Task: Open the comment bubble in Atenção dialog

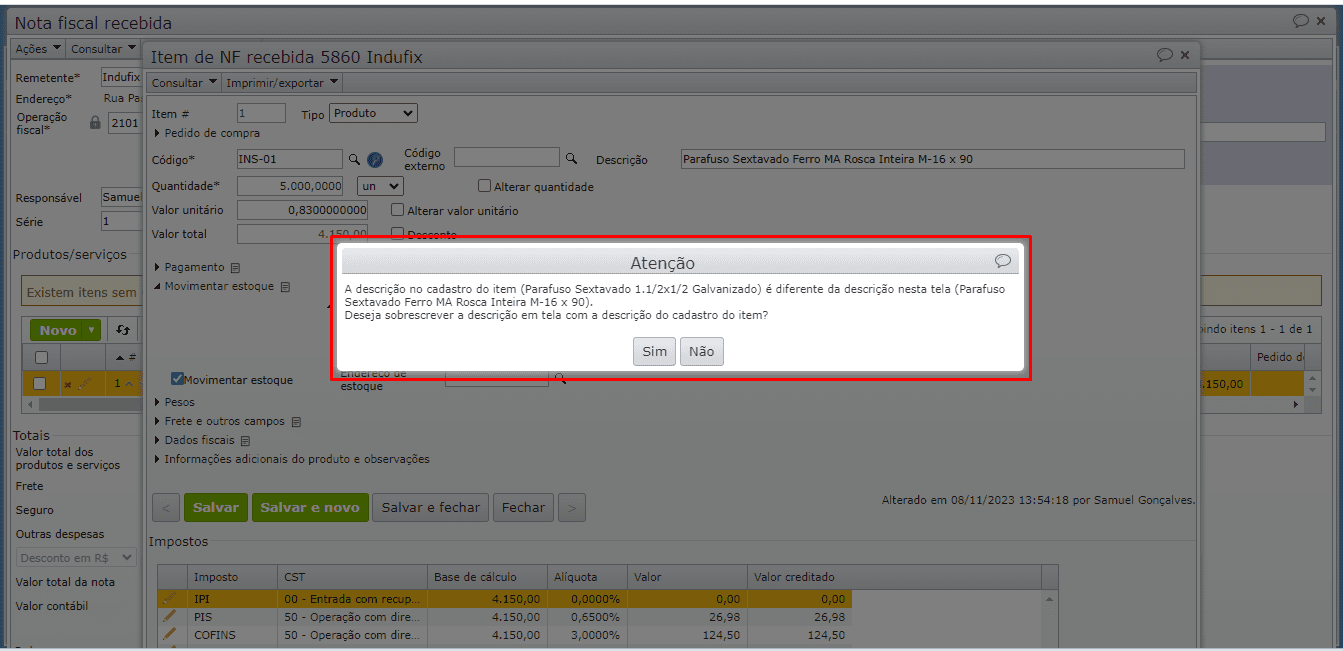Action: coord(1003,261)
